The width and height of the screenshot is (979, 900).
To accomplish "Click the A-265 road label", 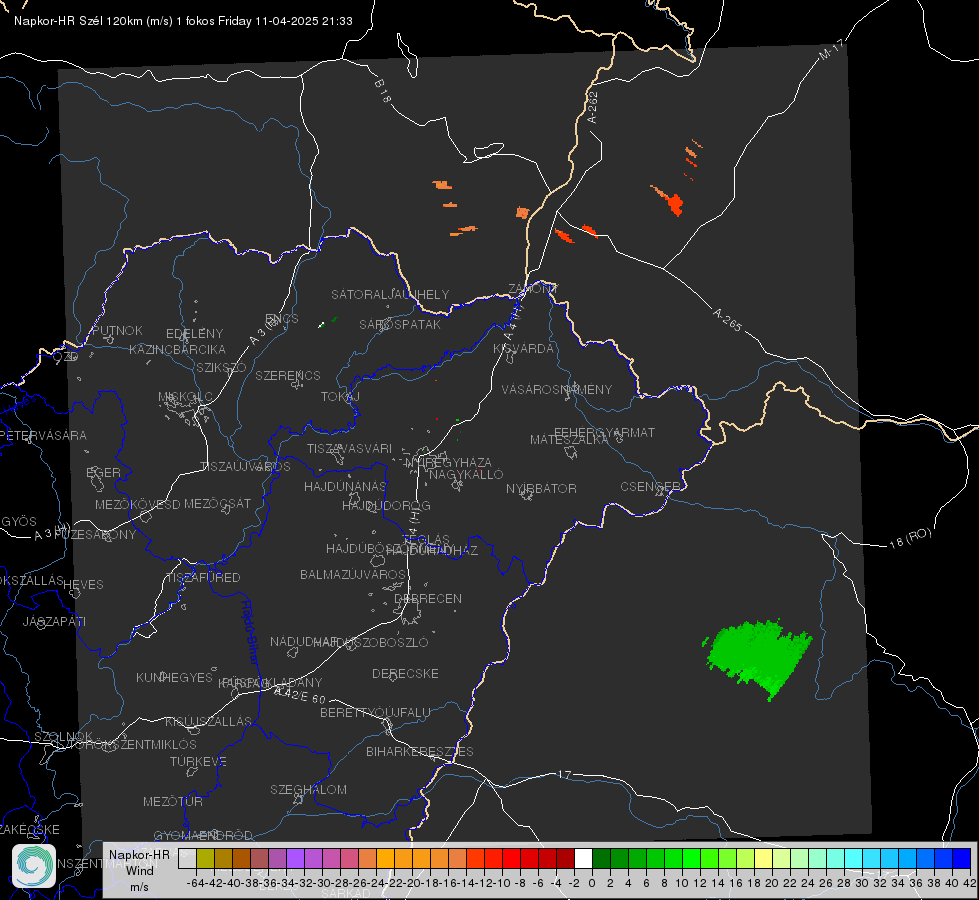I will 727,320.
